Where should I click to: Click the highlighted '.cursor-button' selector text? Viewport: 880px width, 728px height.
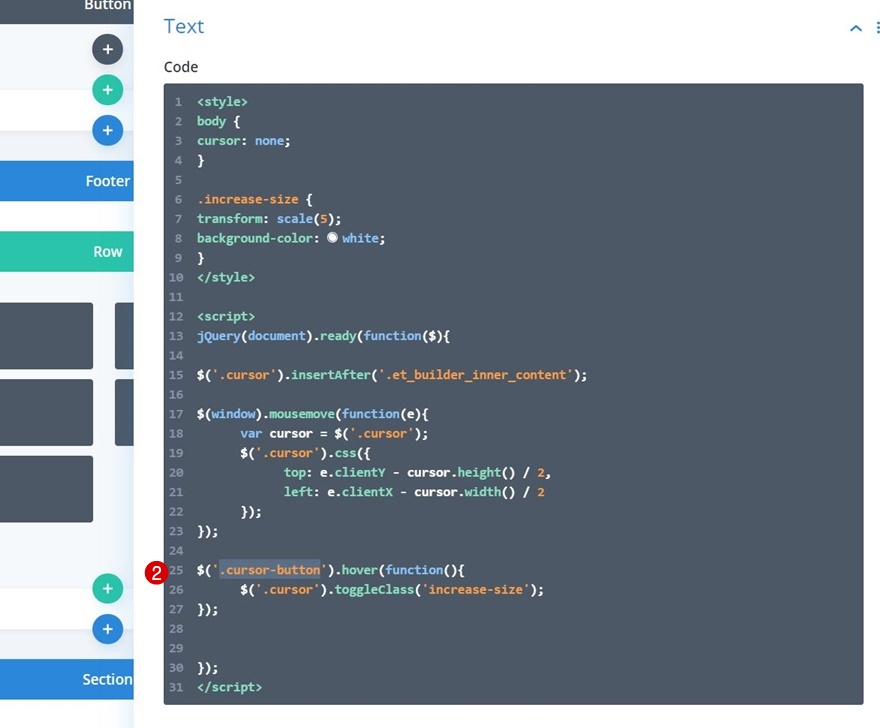point(269,570)
